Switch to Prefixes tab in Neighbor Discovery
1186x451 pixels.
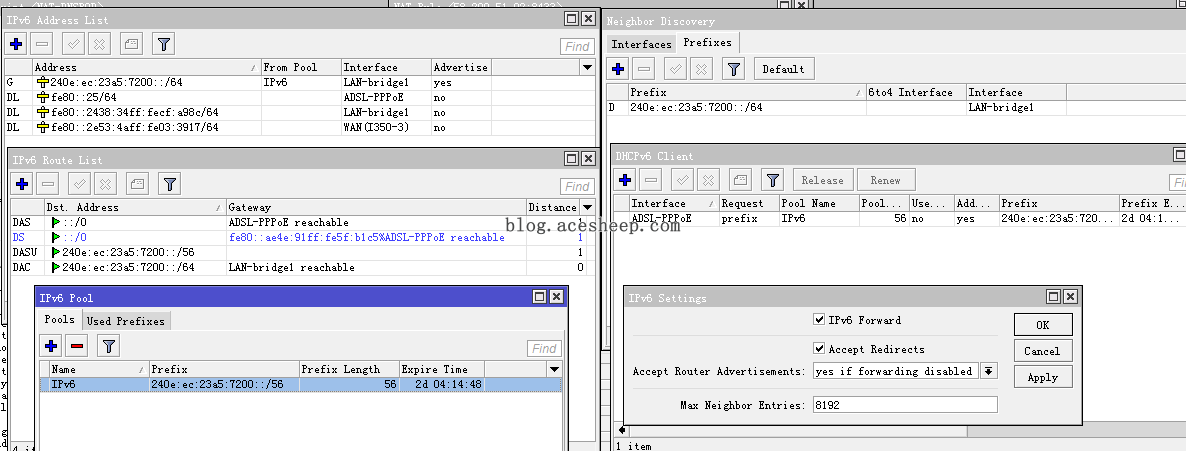(x=707, y=42)
